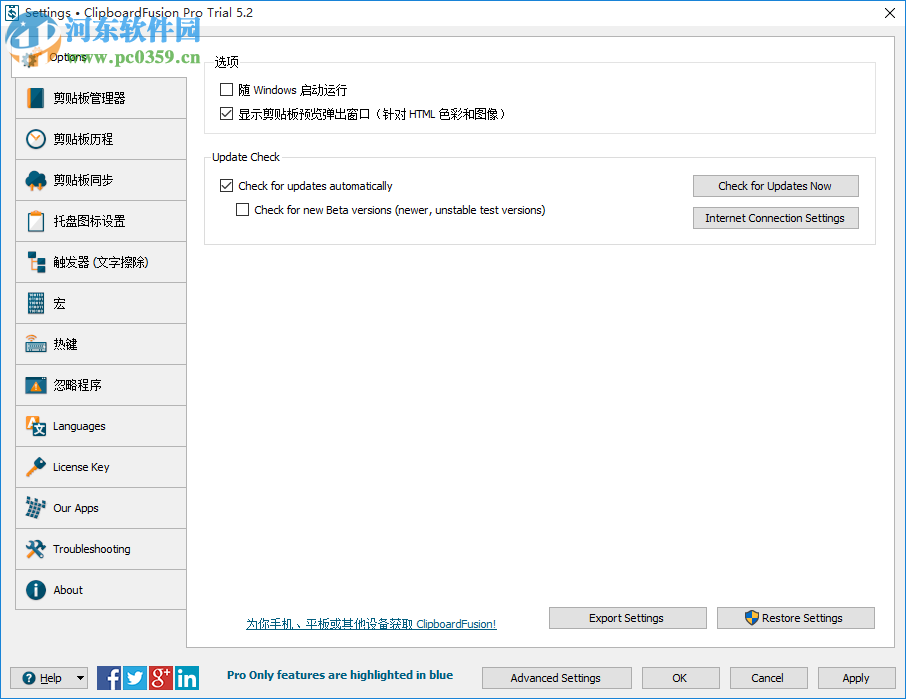Click the Twitter bird icon
Viewport: 906px width, 699px height.
click(135, 678)
